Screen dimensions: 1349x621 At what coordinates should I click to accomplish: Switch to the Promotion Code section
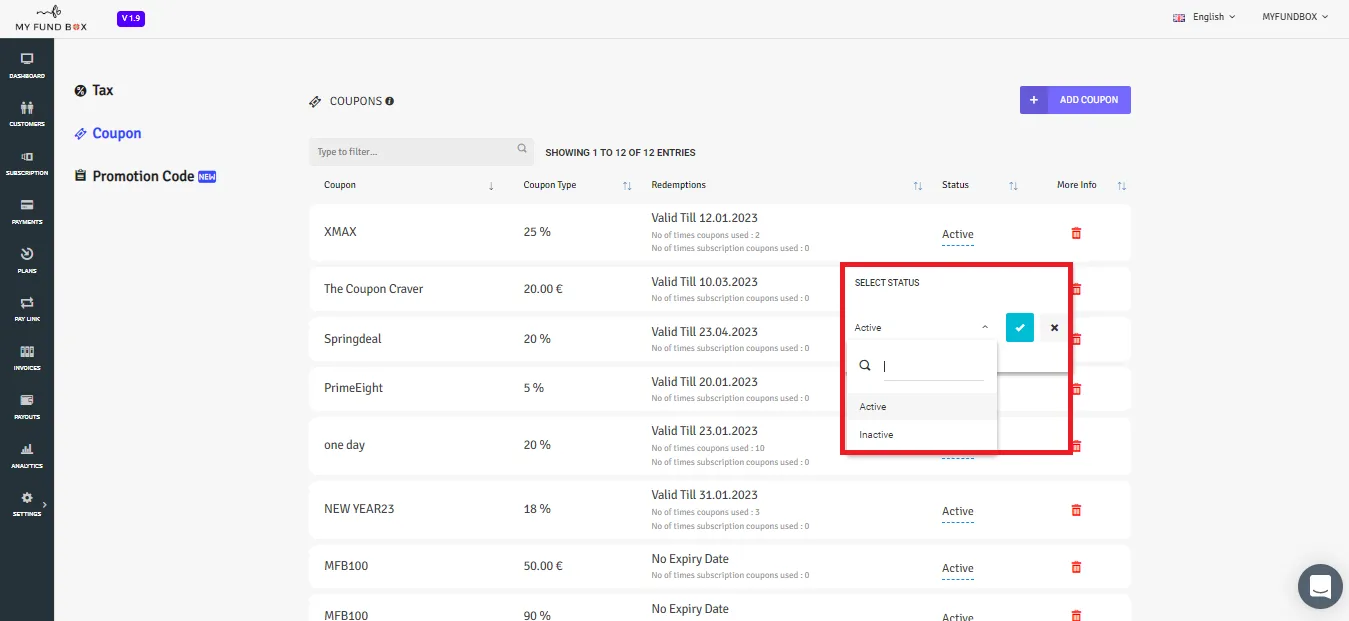point(145,176)
